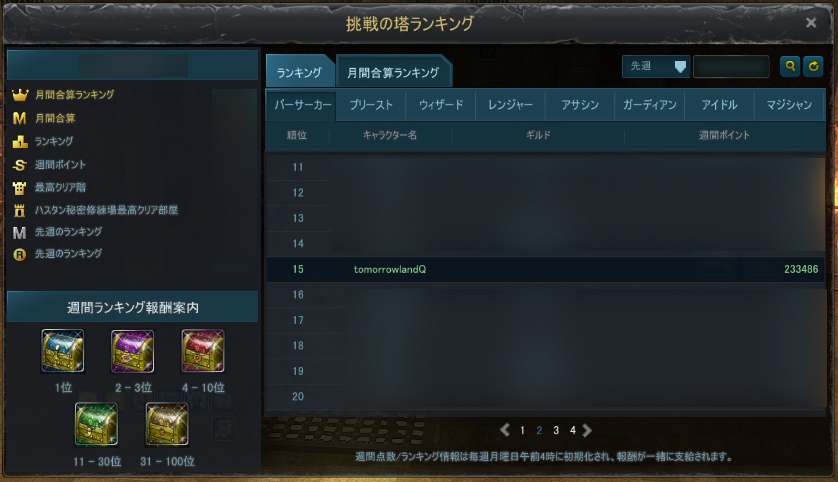The width and height of the screenshot is (838, 482).
Task: Select the プリースト class tab
Action: coord(371,105)
